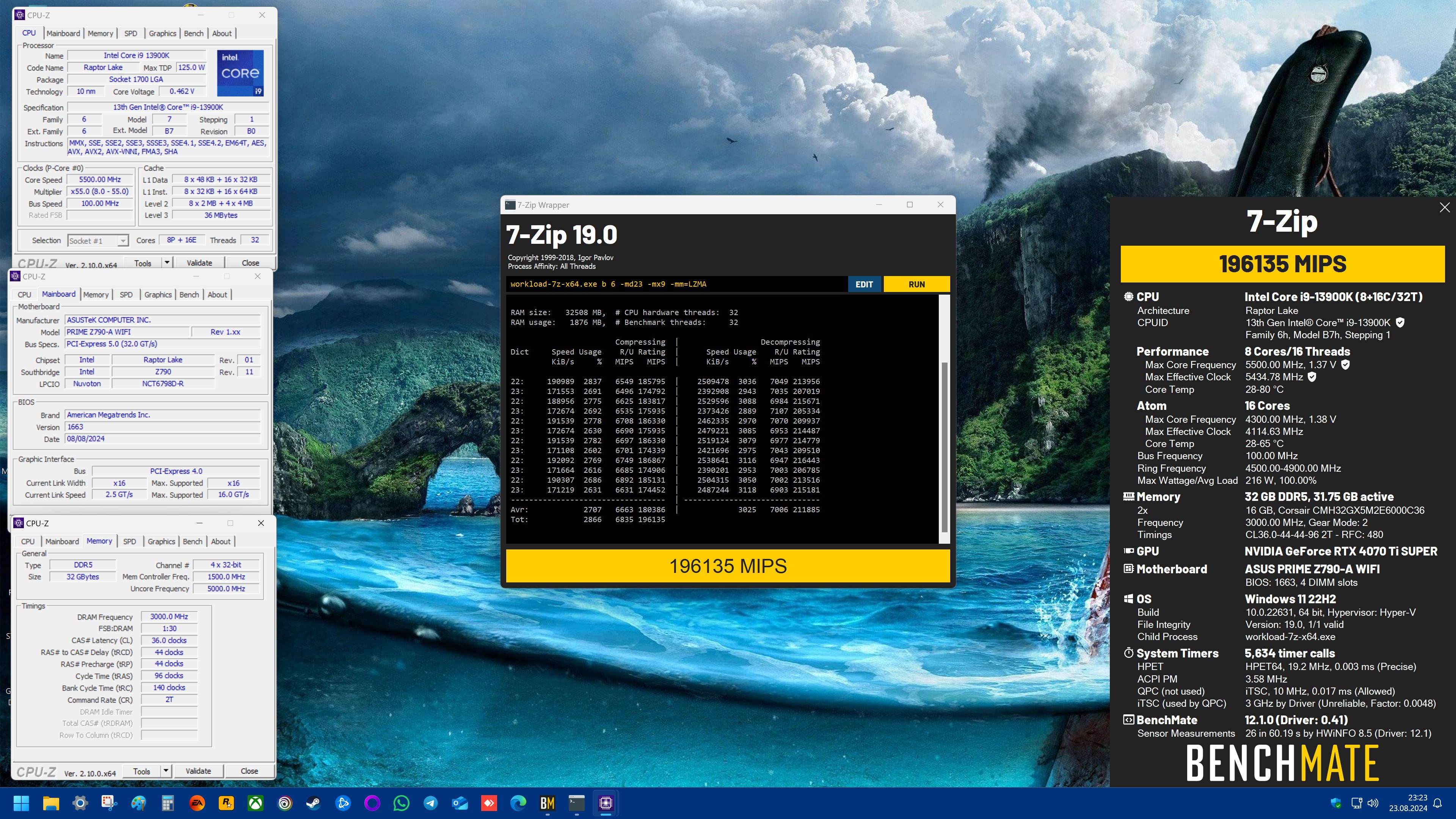Viewport: 1456px width, 819px height.
Task: Close the BenchMate result panel with X
Action: pos(1445,207)
